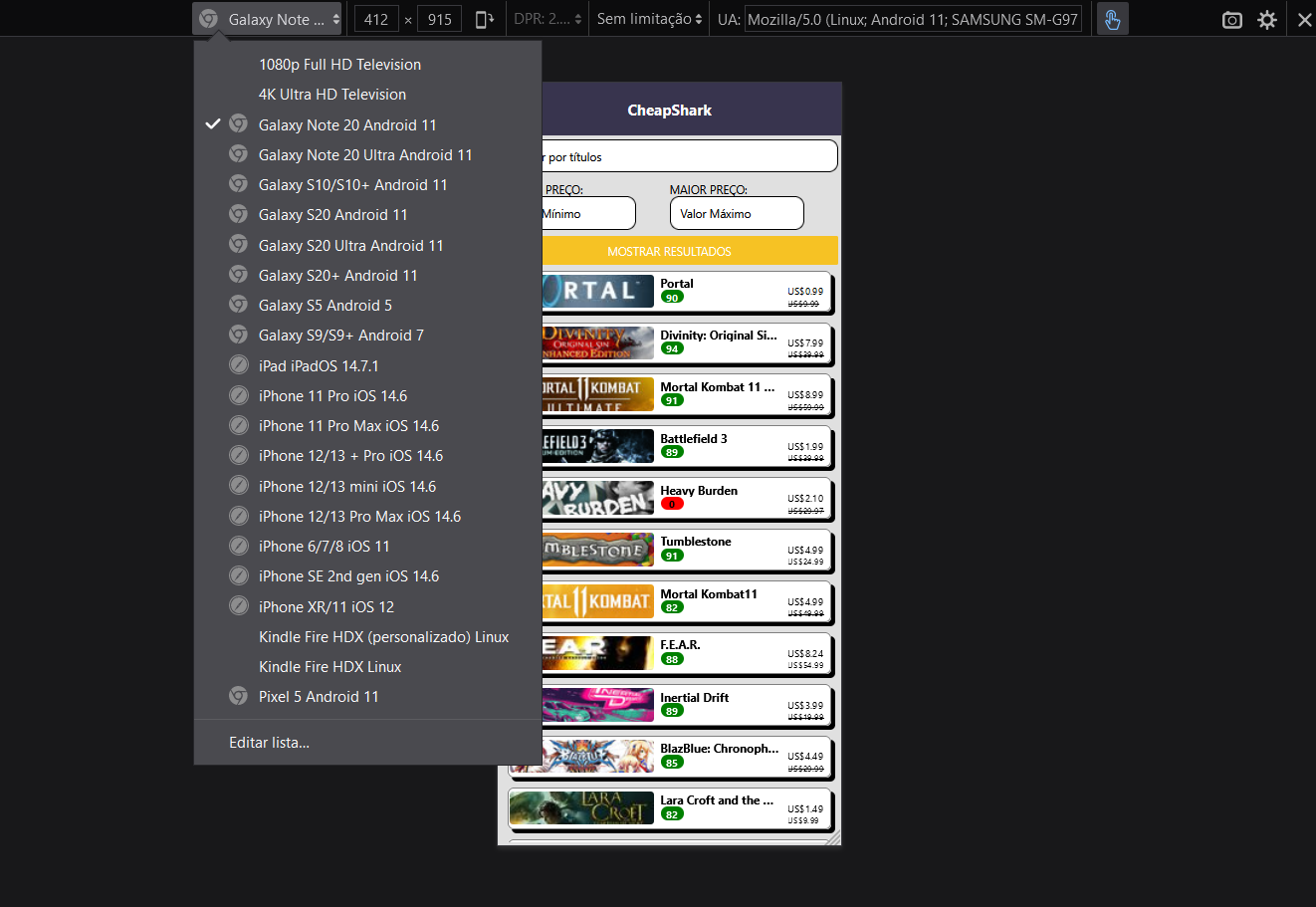Click Safari icon beside iPad iPadOS 14.7.1

(x=238, y=365)
